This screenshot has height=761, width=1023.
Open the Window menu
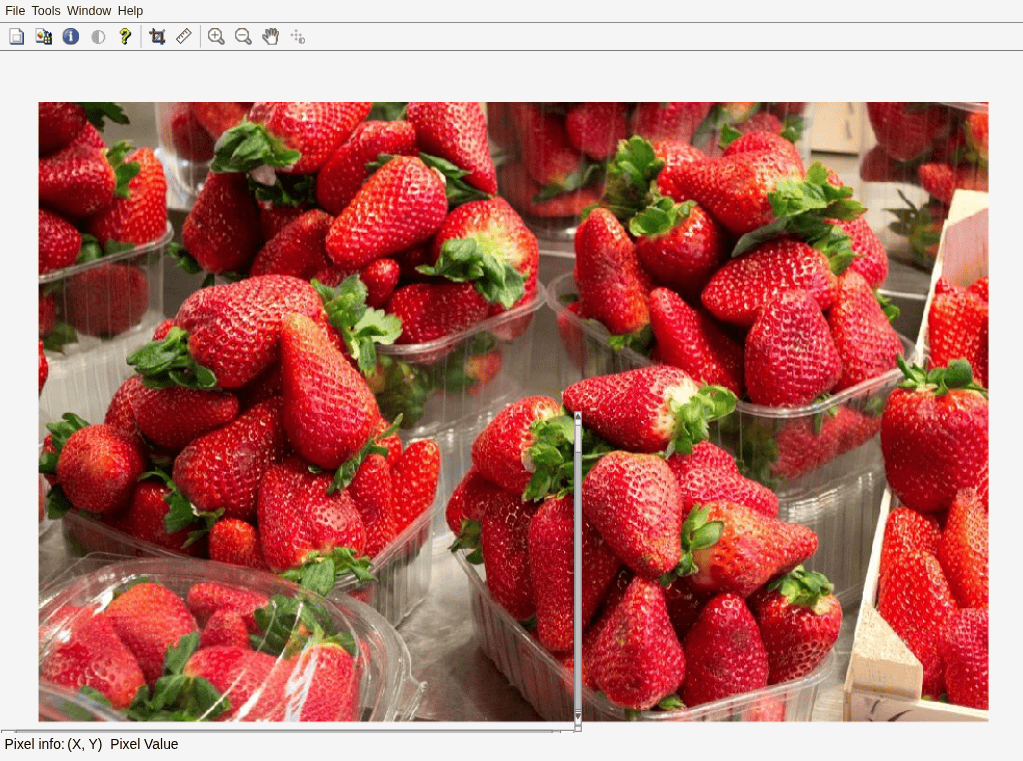pyautogui.click(x=89, y=10)
